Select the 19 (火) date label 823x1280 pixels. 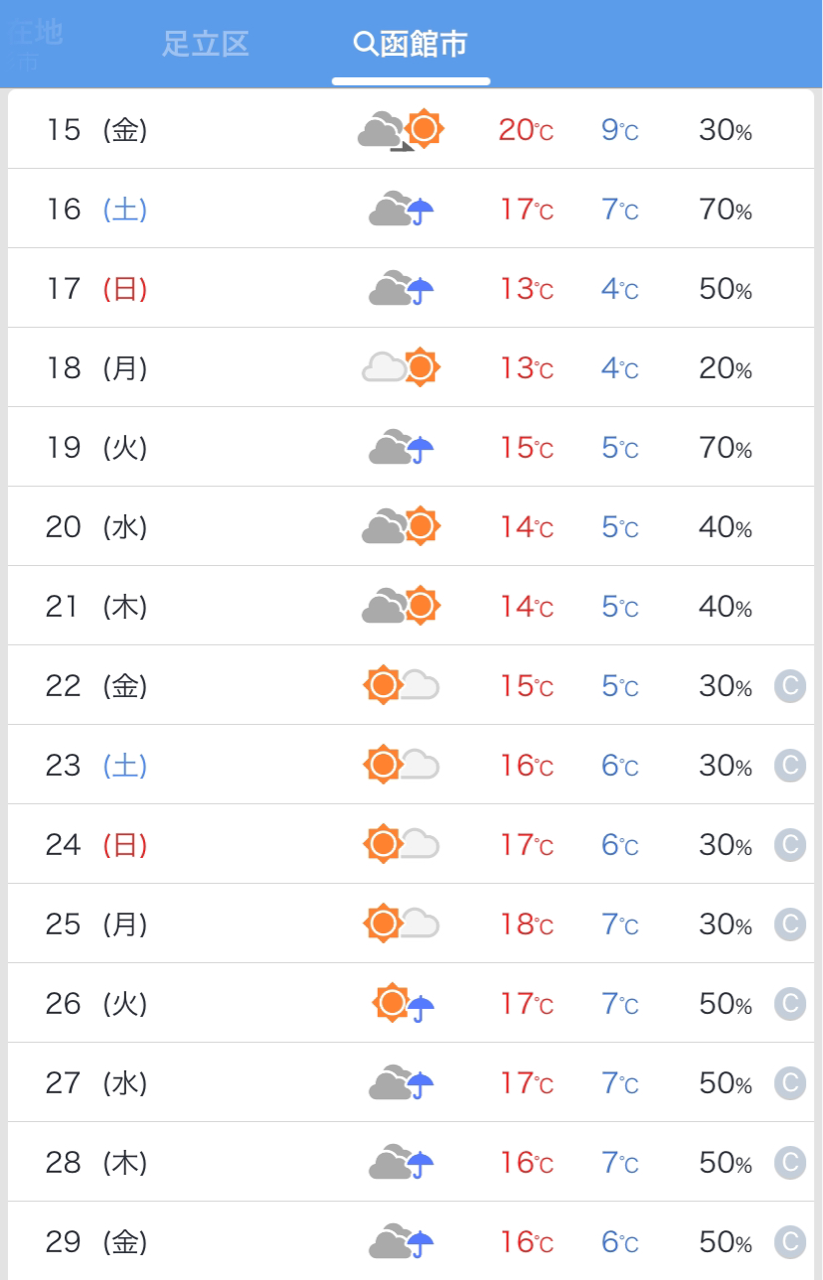[97, 447]
